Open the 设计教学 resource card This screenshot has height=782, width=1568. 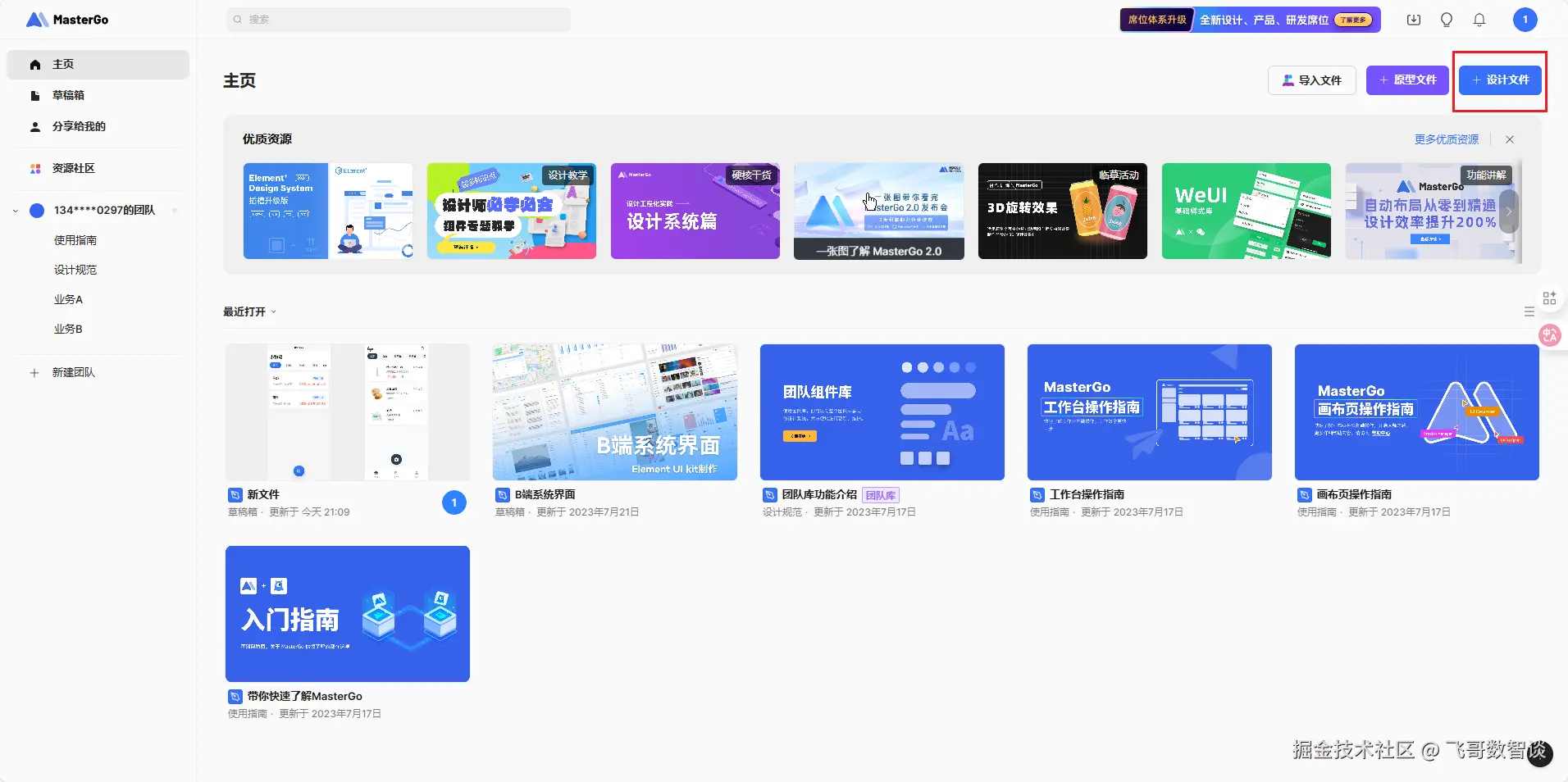tap(512, 211)
